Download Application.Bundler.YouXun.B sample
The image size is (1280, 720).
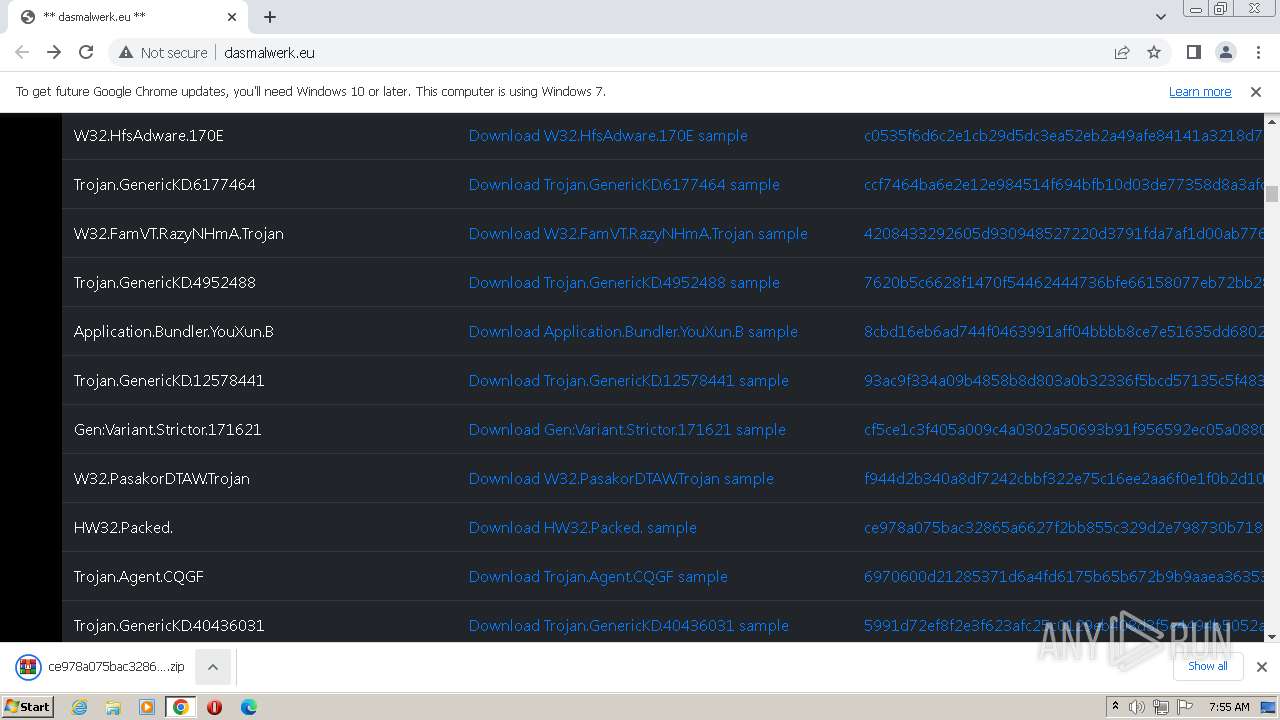tap(633, 331)
